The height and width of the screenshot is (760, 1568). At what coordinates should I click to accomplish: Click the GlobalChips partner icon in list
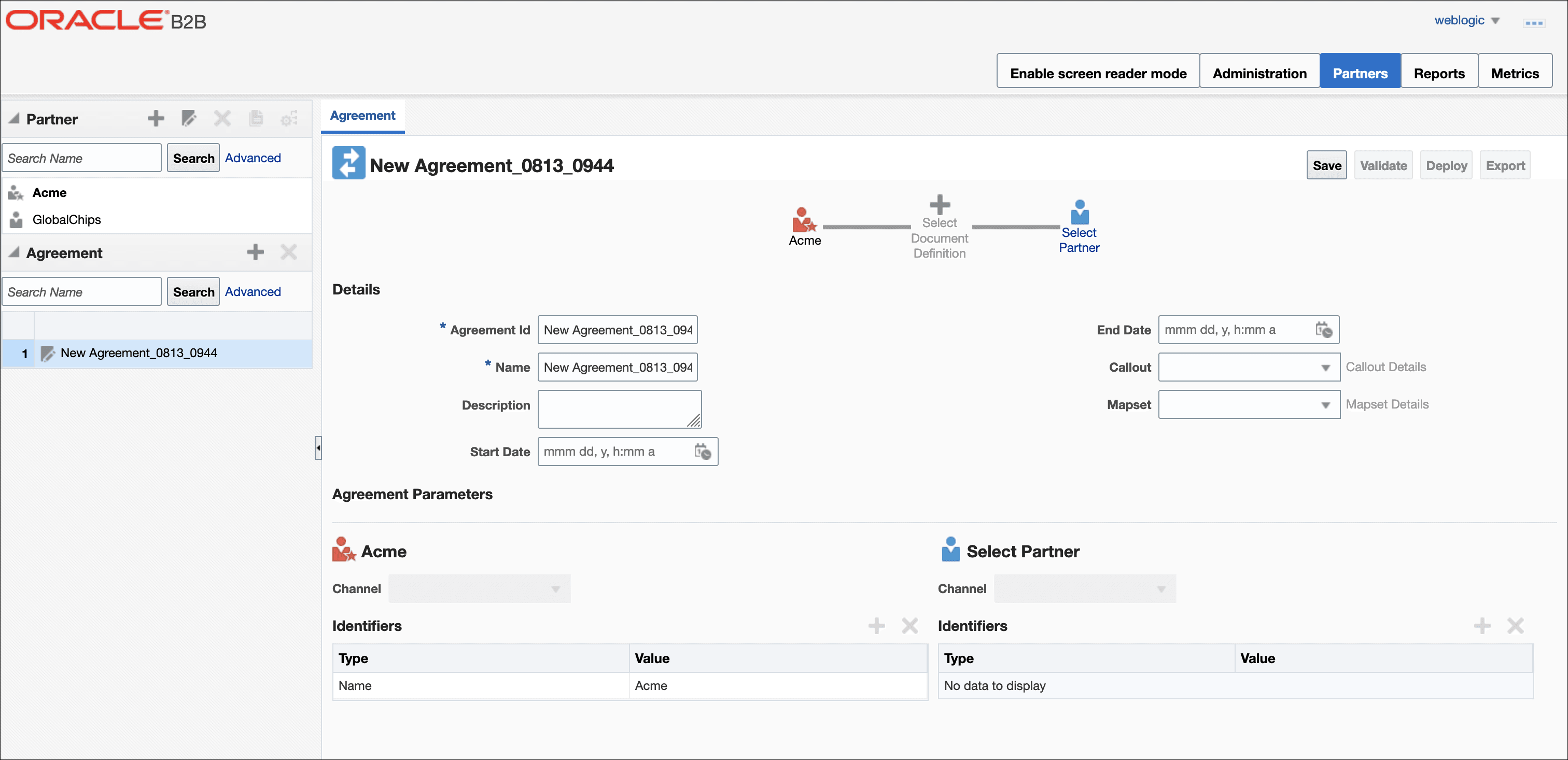[x=16, y=220]
